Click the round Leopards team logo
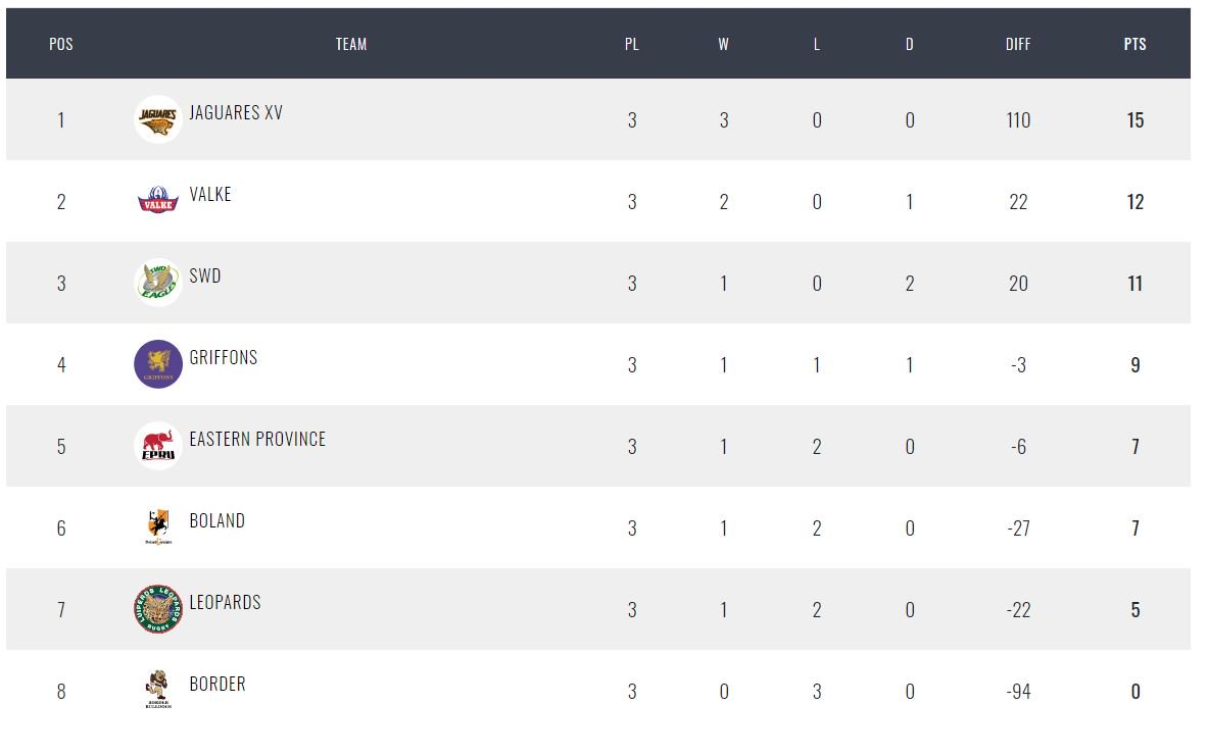Viewport: 1208px width, 754px height. click(x=158, y=609)
